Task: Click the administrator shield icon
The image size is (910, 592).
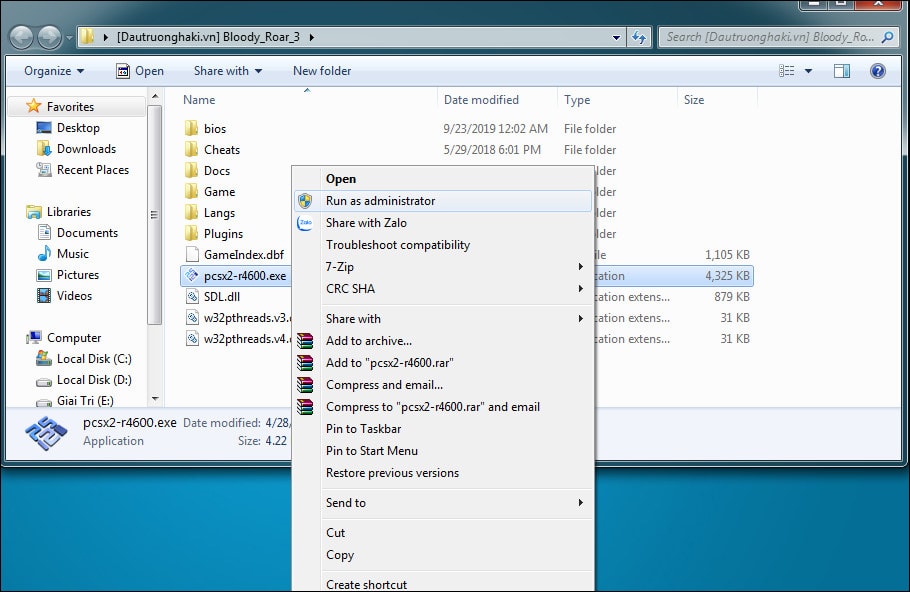Action: (305, 201)
